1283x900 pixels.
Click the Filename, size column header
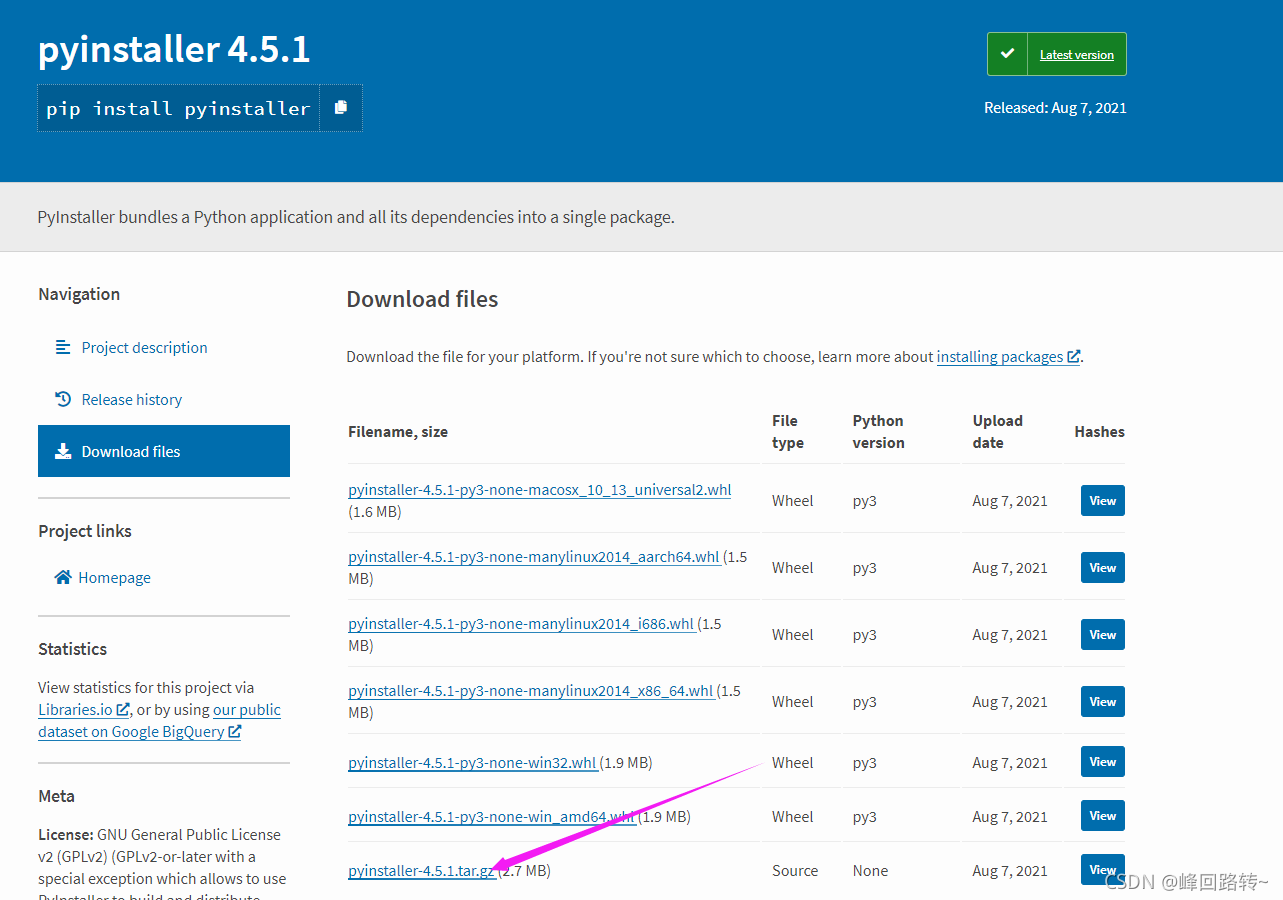(x=398, y=432)
